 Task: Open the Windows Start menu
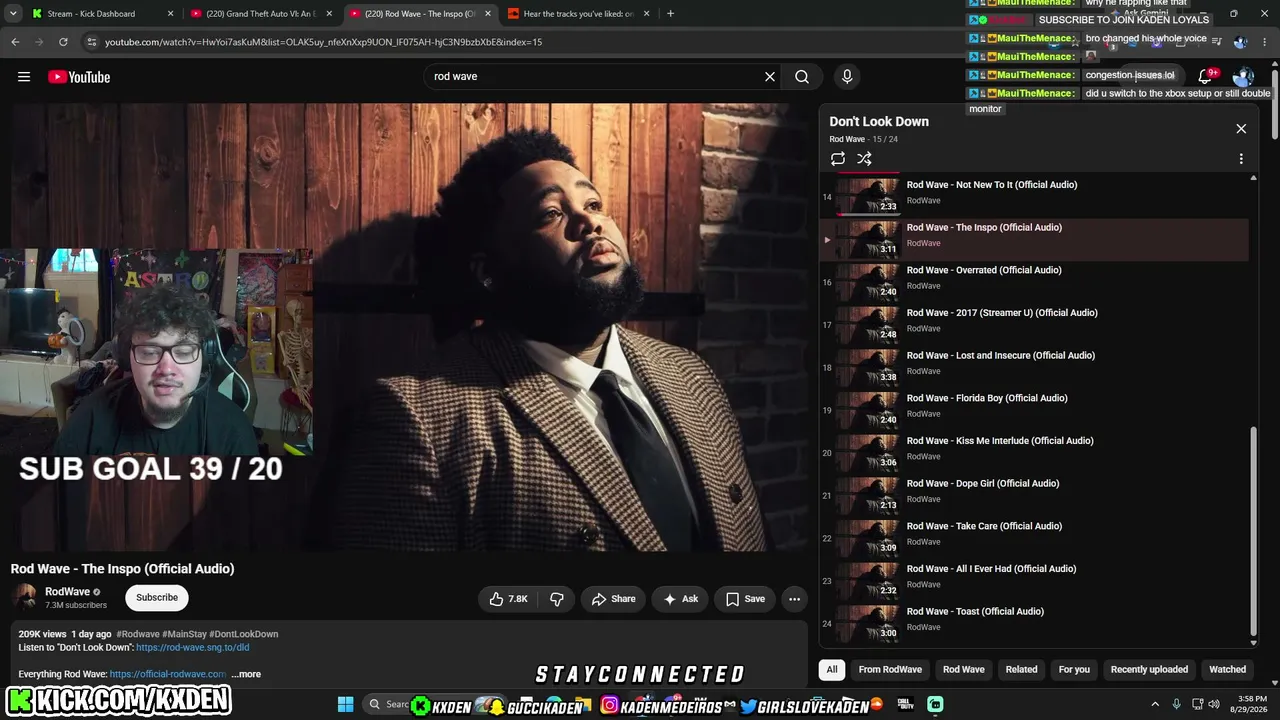coord(345,705)
